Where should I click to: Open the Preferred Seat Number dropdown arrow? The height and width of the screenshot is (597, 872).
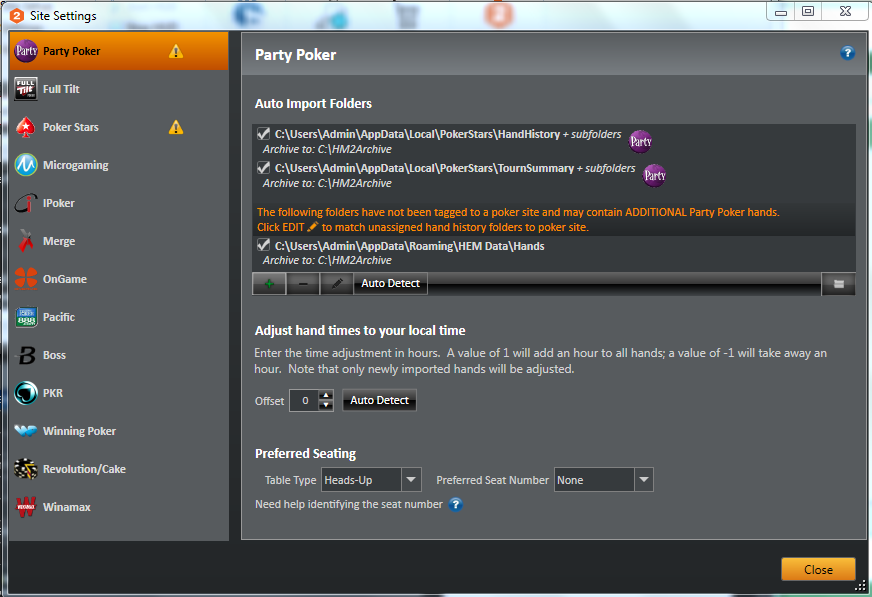pyautogui.click(x=643, y=480)
